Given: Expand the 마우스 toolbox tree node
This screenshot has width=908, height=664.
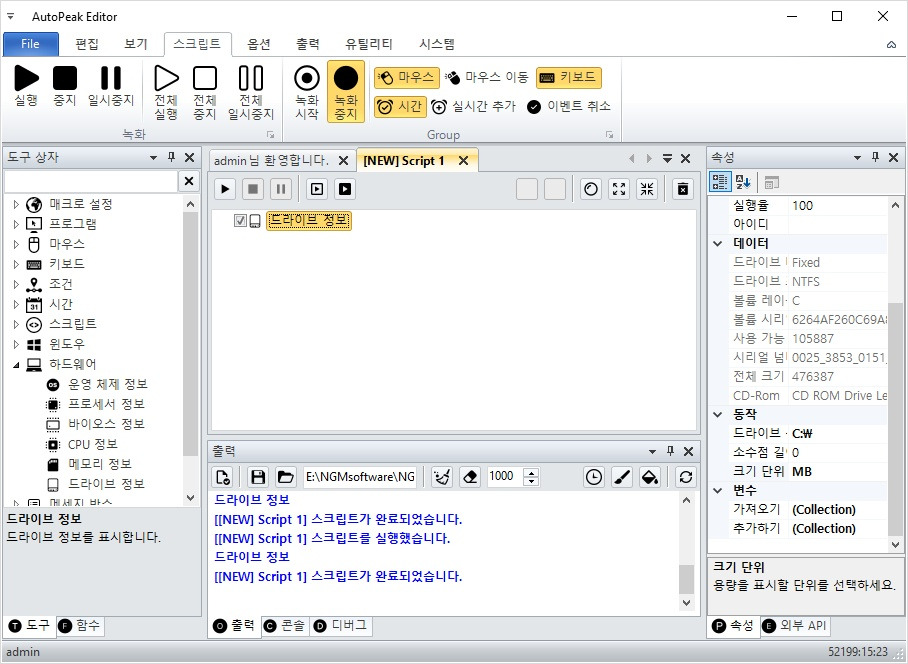Looking at the screenshot, I should pos(16,244).
